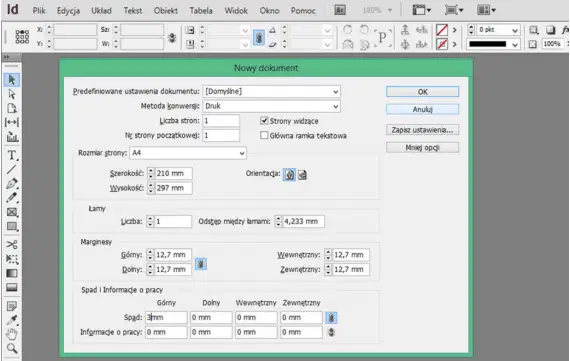Select the Line tool
The width and height of the screenshot is (570, 361).
click(x=12, y=169)
